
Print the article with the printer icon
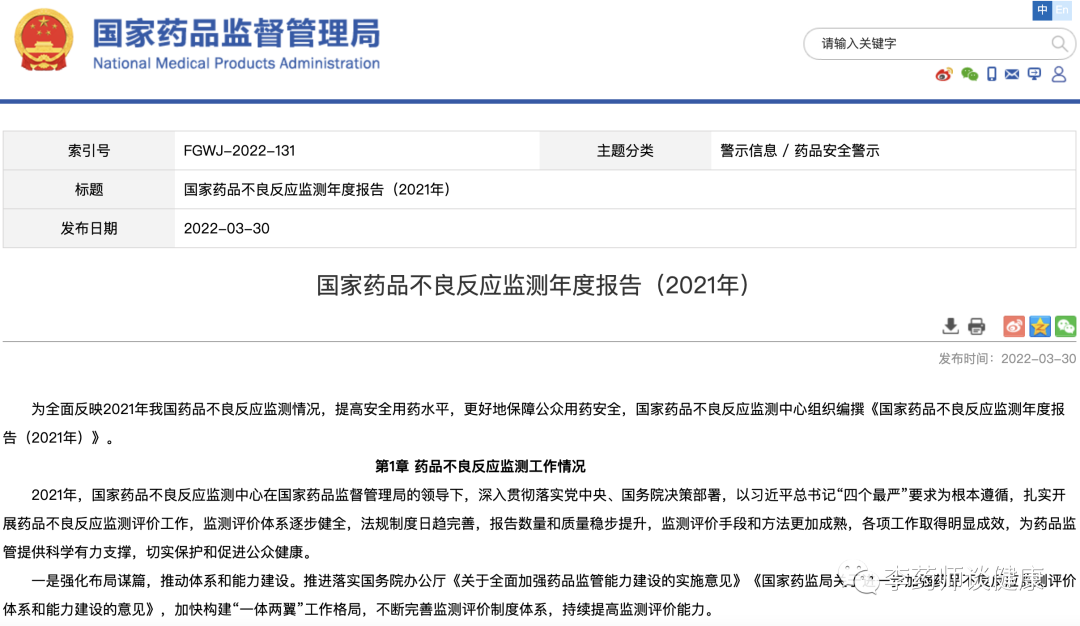point(976,326)
